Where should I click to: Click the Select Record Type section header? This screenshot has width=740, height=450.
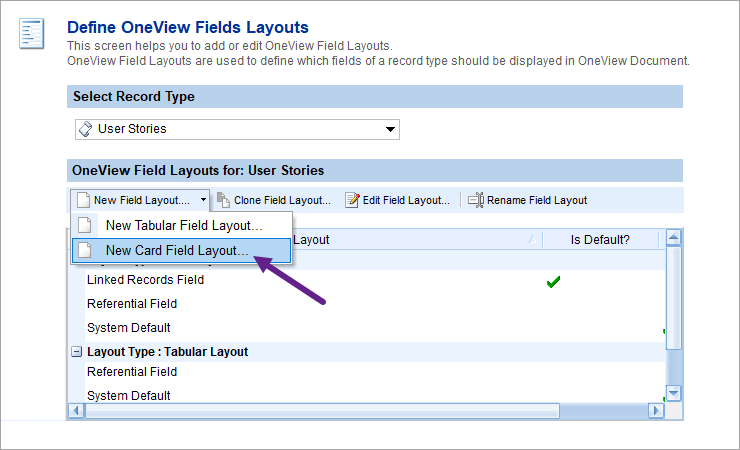[375, 96]
